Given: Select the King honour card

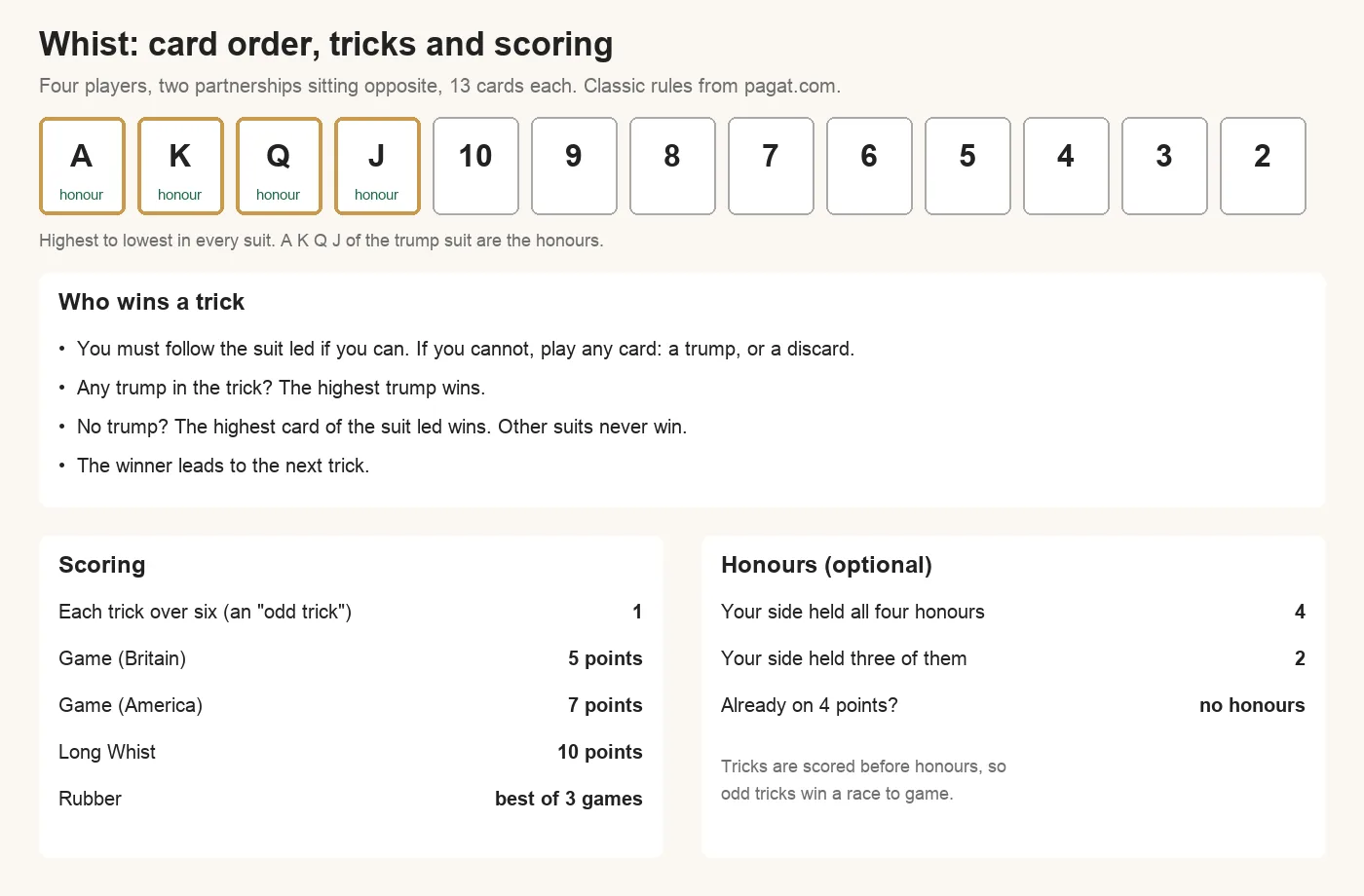Looking at the screenshot, I should 180,166.
